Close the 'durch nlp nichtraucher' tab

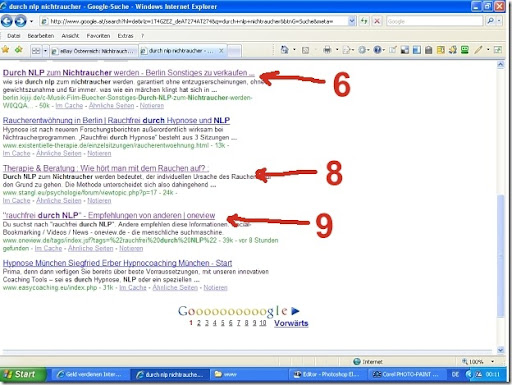(x=221, y=51)
